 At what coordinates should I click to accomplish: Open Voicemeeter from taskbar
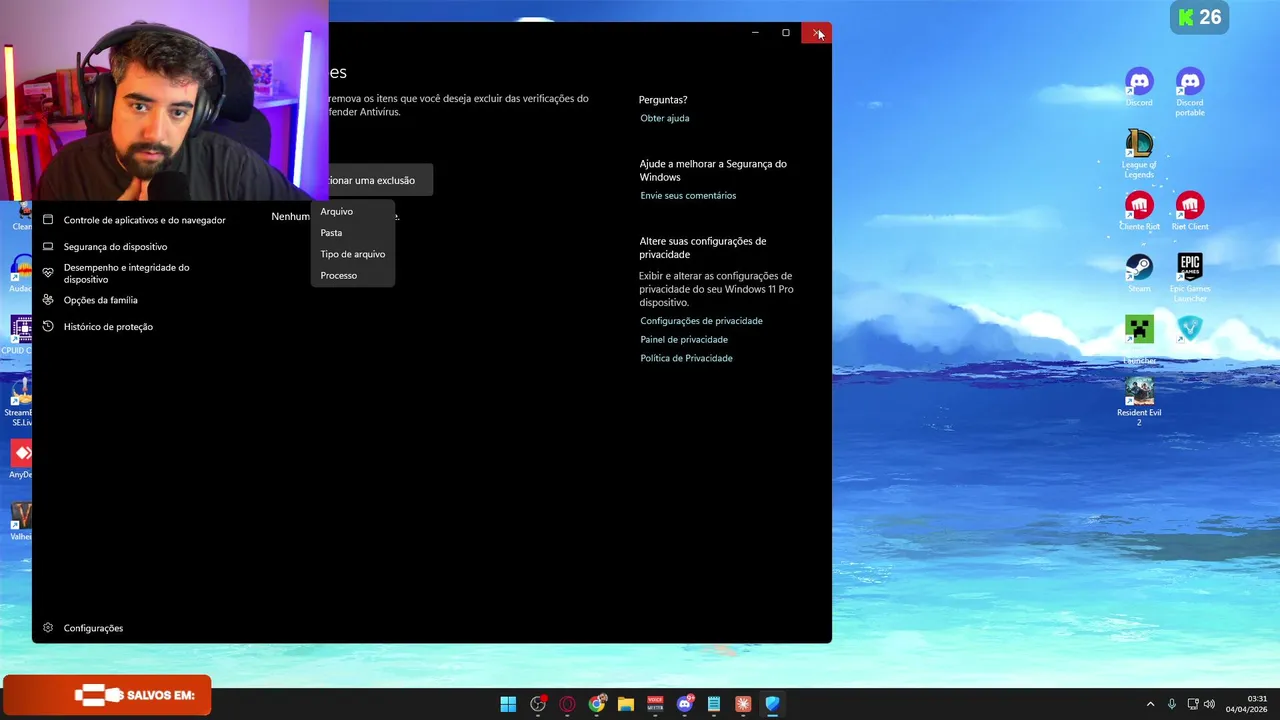[x=655, y=704]
